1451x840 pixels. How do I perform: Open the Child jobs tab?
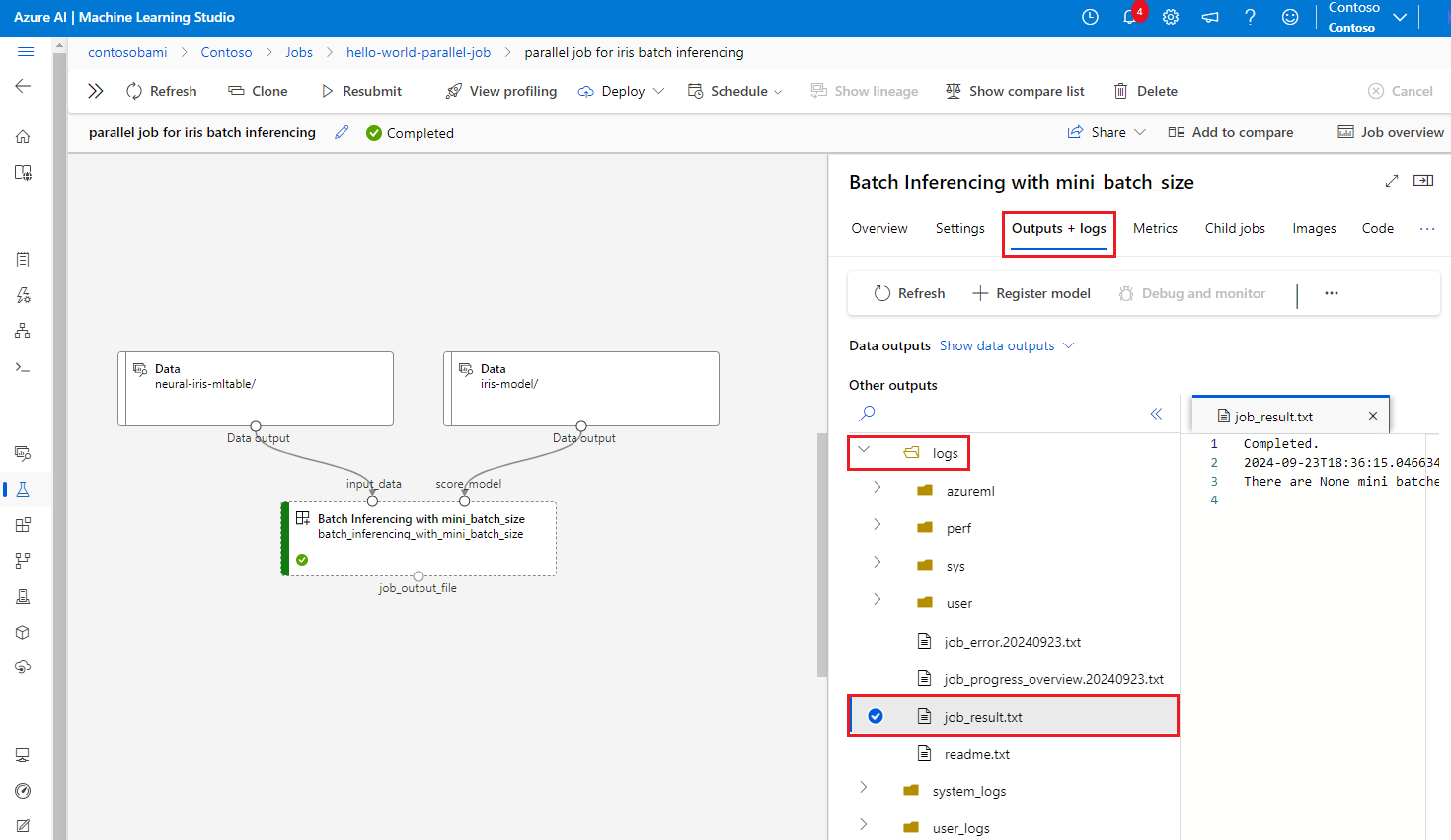tap(1234, 228)
